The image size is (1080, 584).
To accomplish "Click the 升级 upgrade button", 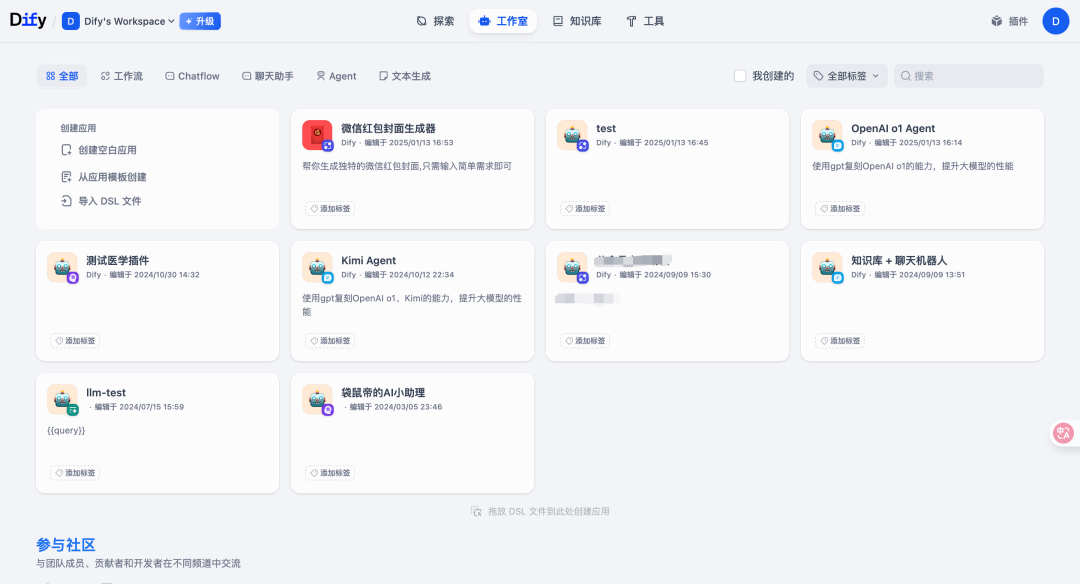I will pyautogui.click(x=200, y=21).
